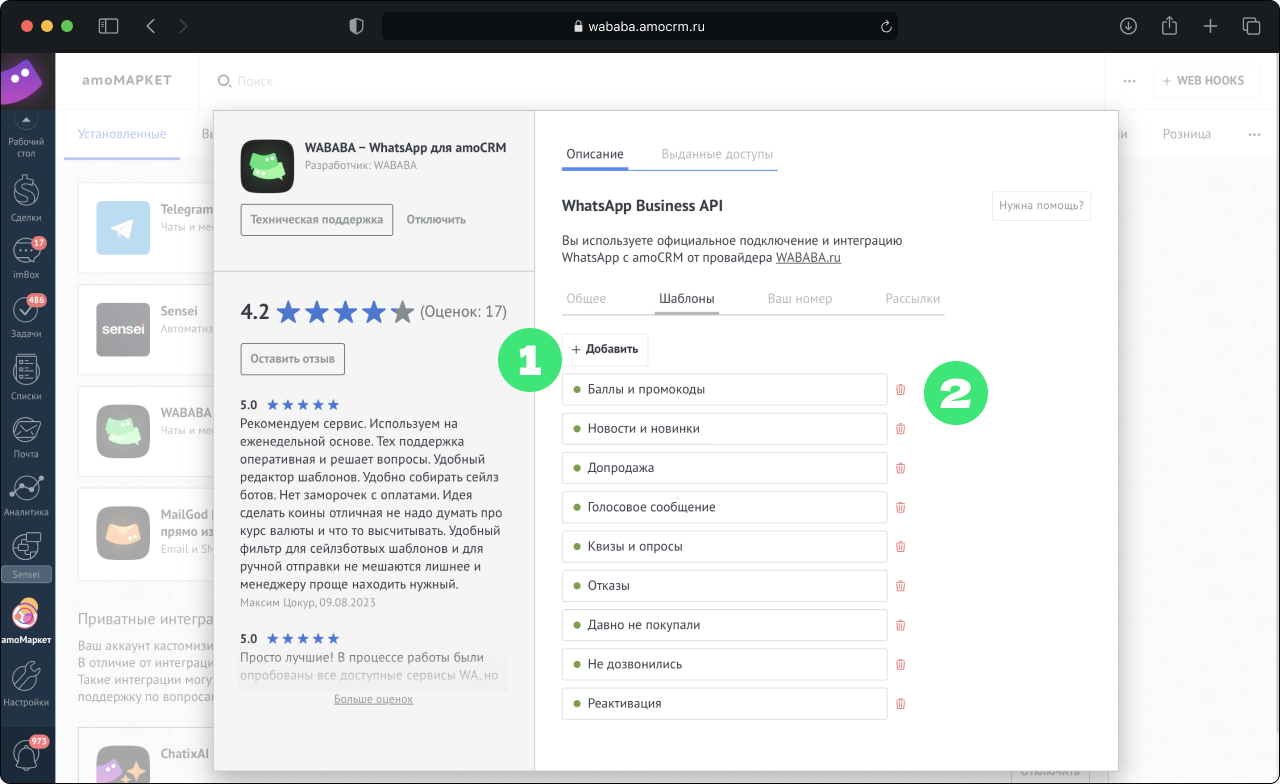Screen dimensions: 1280x784
Task: Open the Рассылки tab
Action: click(913, 299)
